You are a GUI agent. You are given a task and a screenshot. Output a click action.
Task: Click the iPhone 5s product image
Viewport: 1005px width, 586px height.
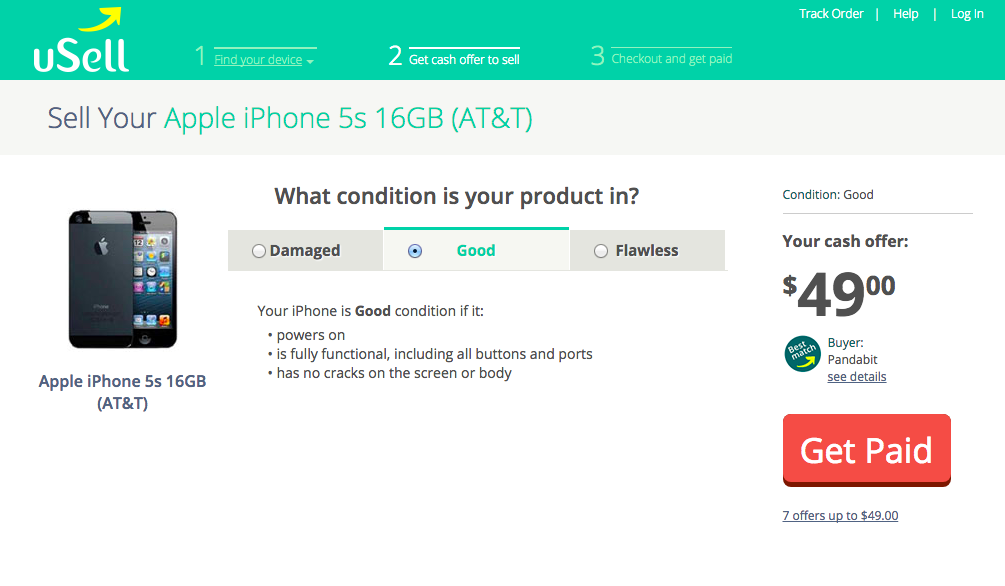122,280
